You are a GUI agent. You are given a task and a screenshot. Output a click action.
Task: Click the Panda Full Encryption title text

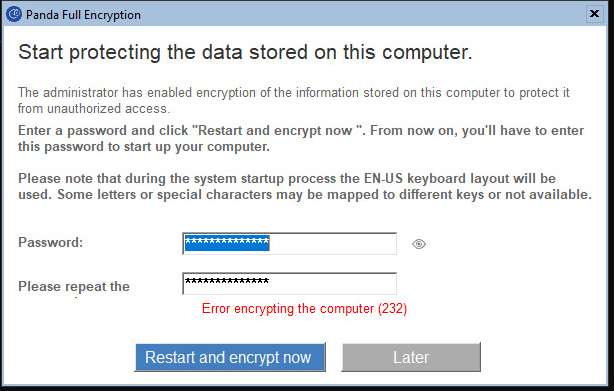pyautogui.click(x=83, y=15)
